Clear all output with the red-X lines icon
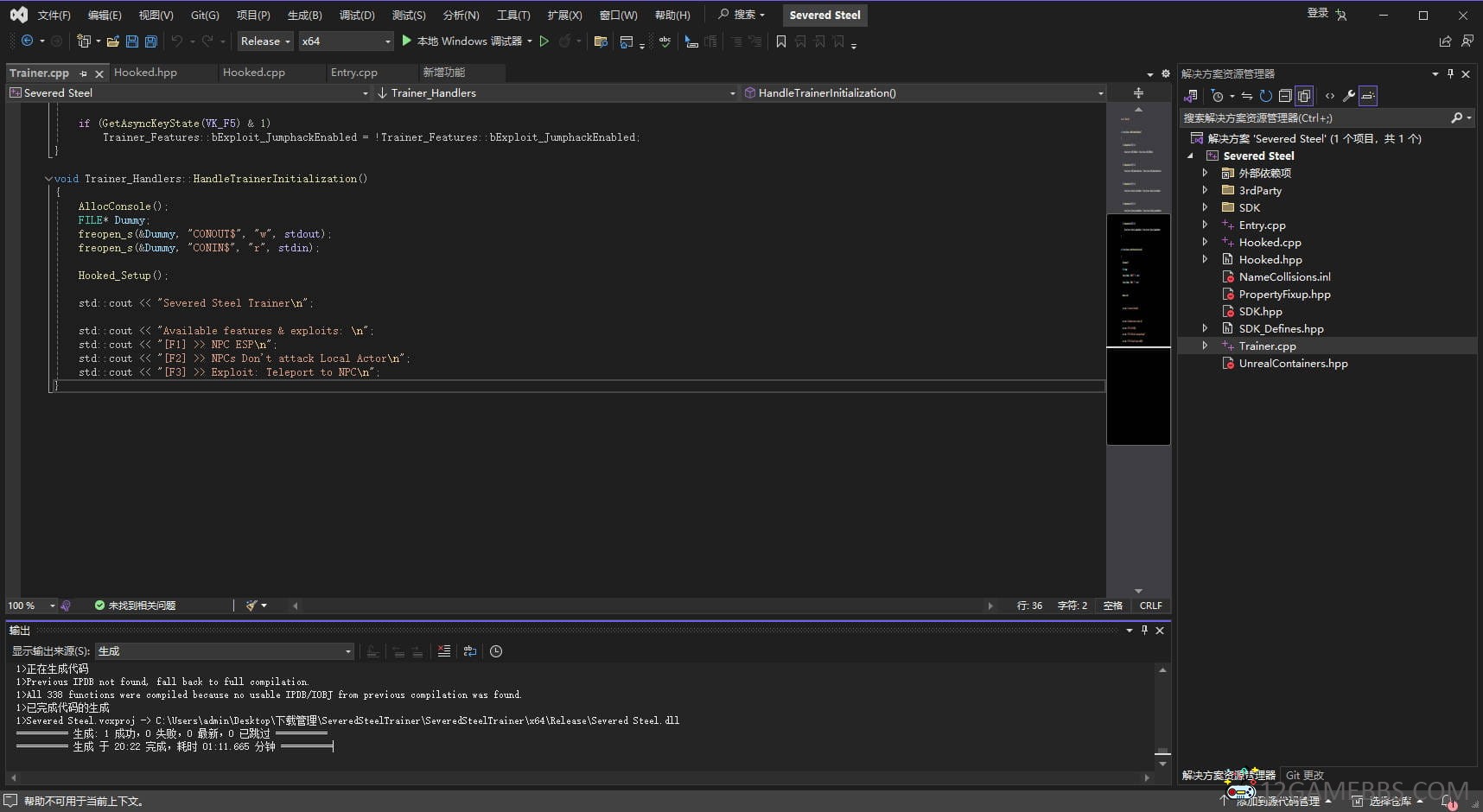Screen dimensions: 1483x812 [x=443, y=651]
